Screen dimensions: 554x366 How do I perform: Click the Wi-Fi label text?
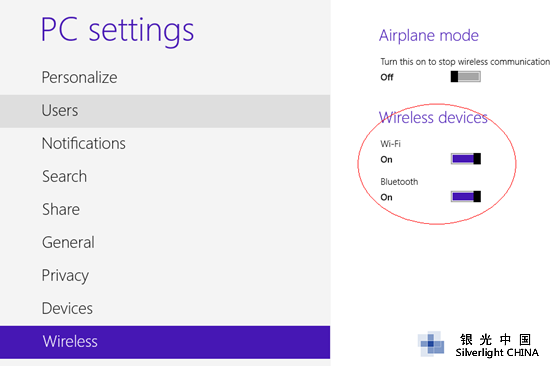390,144
